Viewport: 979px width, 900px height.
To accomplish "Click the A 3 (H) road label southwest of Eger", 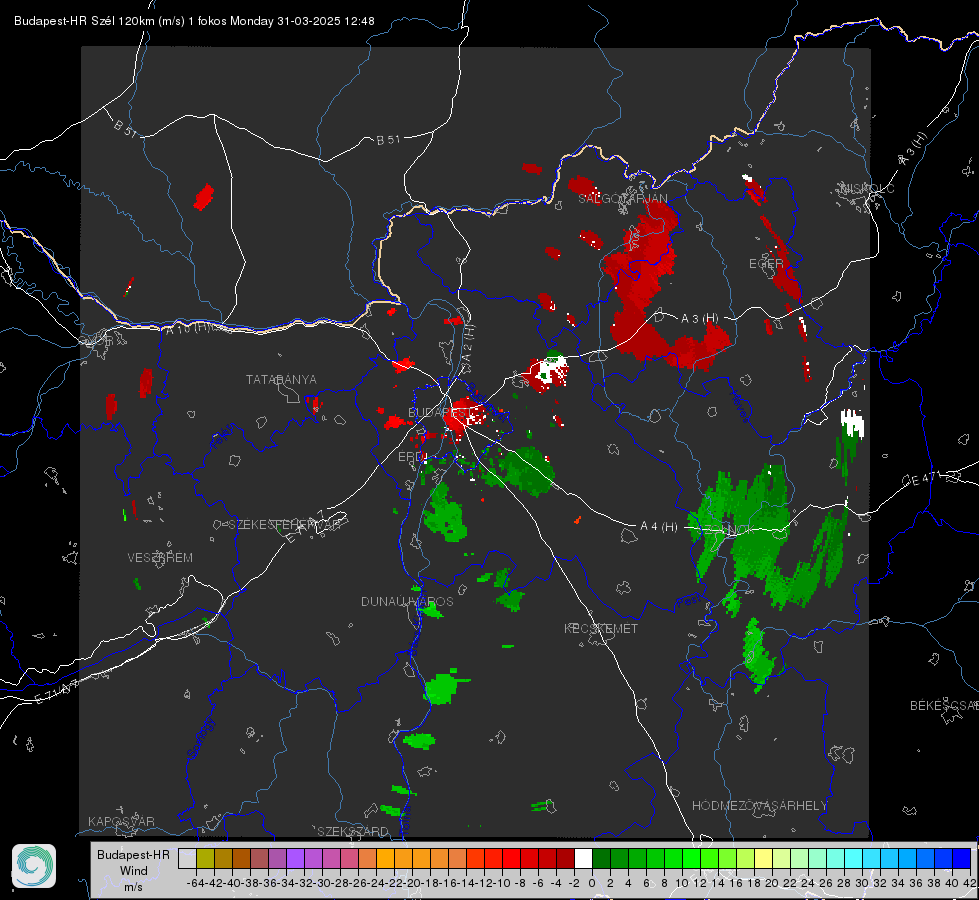I will tap(699, 319).
